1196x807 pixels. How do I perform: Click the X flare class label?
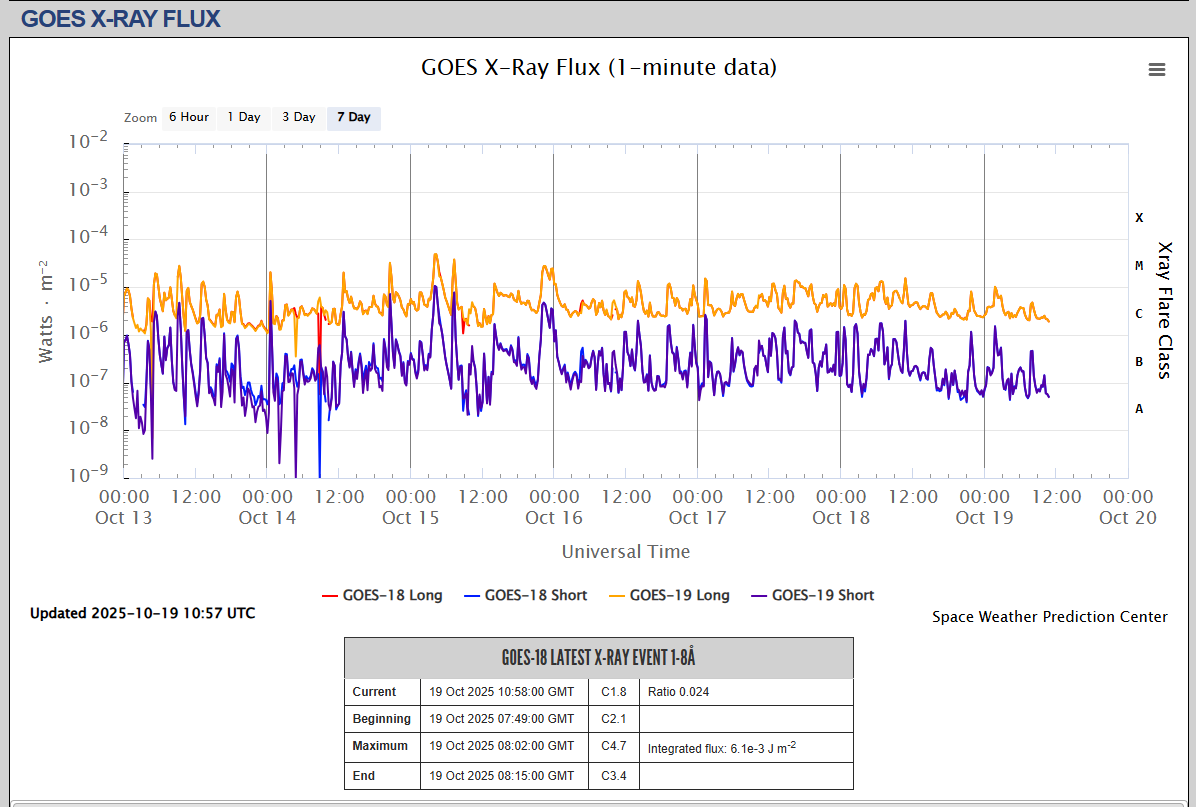point(1139,218)
